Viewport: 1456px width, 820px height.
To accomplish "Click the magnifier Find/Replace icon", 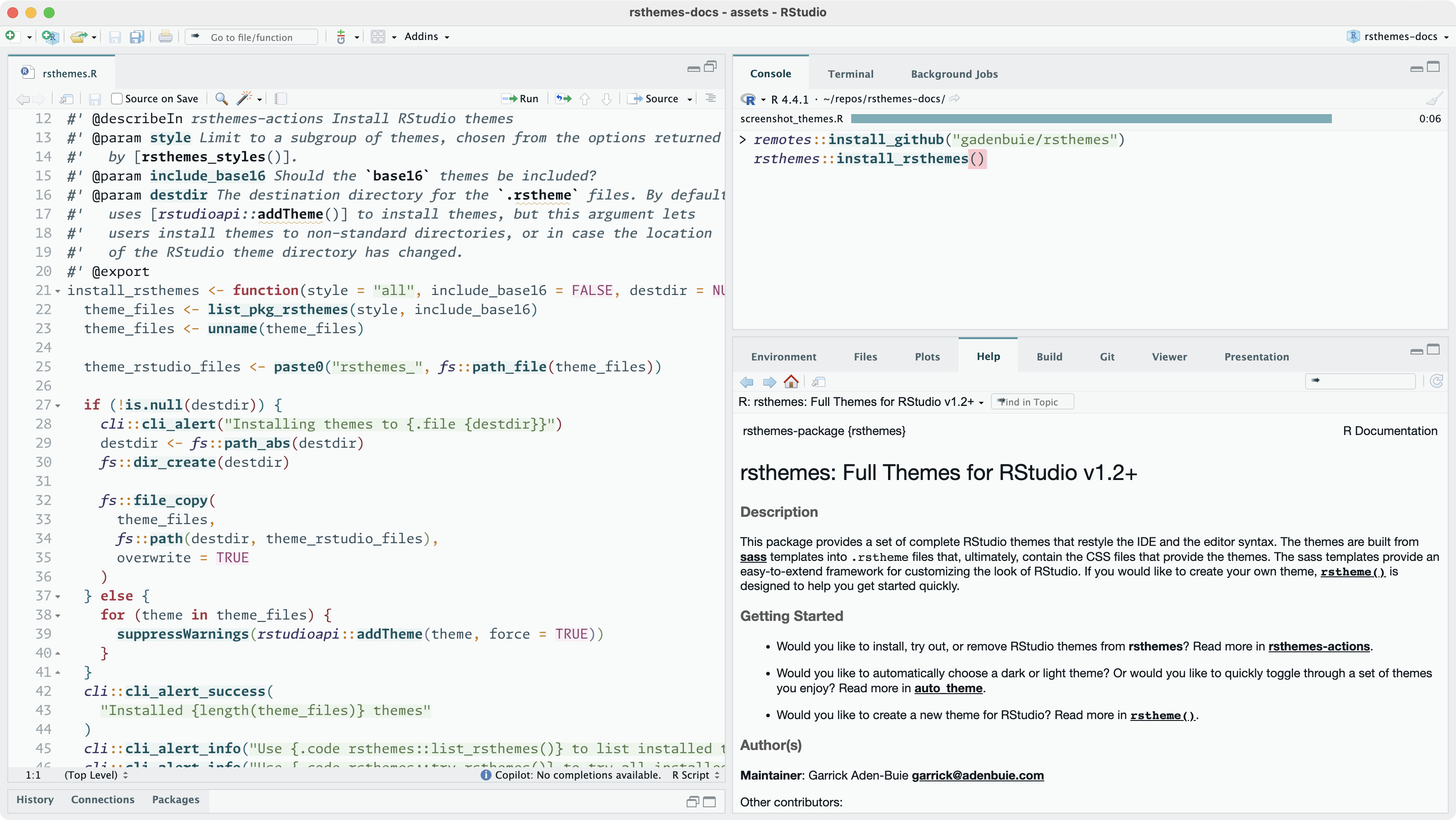I will tap(221, 99).
